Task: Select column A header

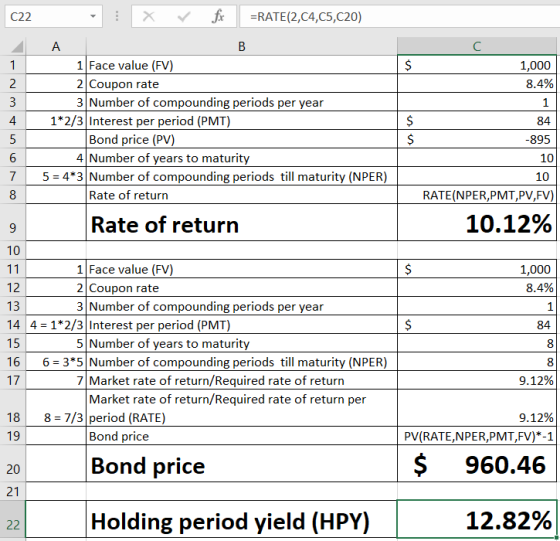Action: (56, 46)
